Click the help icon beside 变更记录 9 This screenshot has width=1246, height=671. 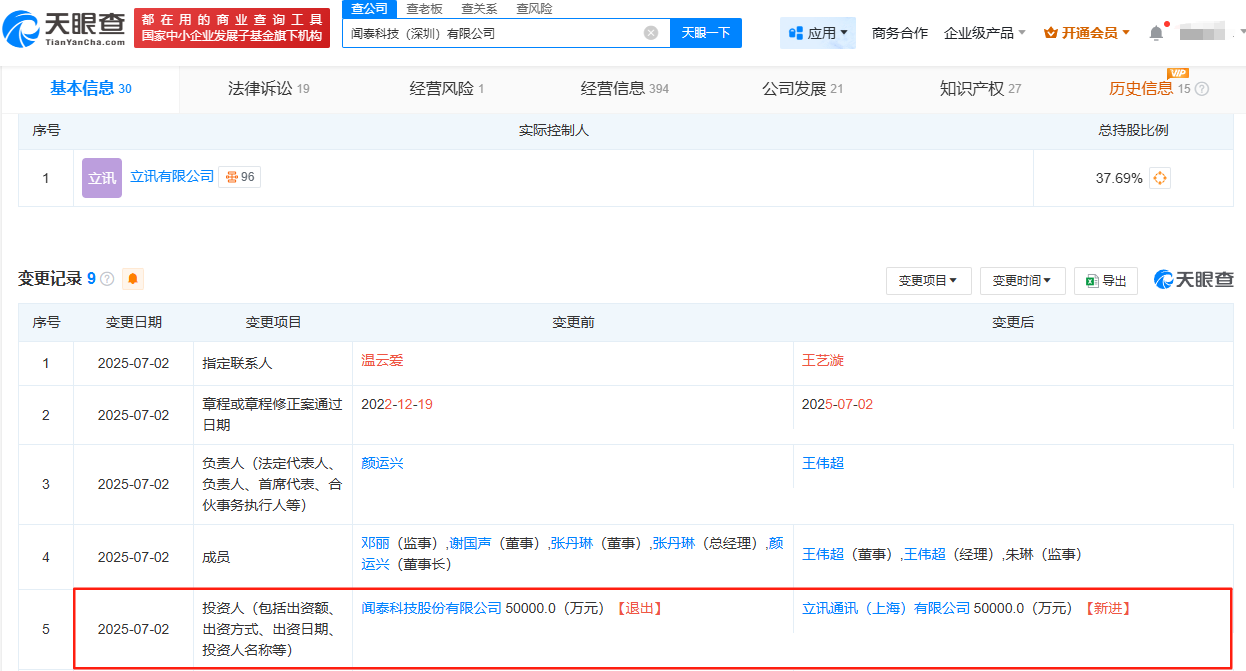107,279
